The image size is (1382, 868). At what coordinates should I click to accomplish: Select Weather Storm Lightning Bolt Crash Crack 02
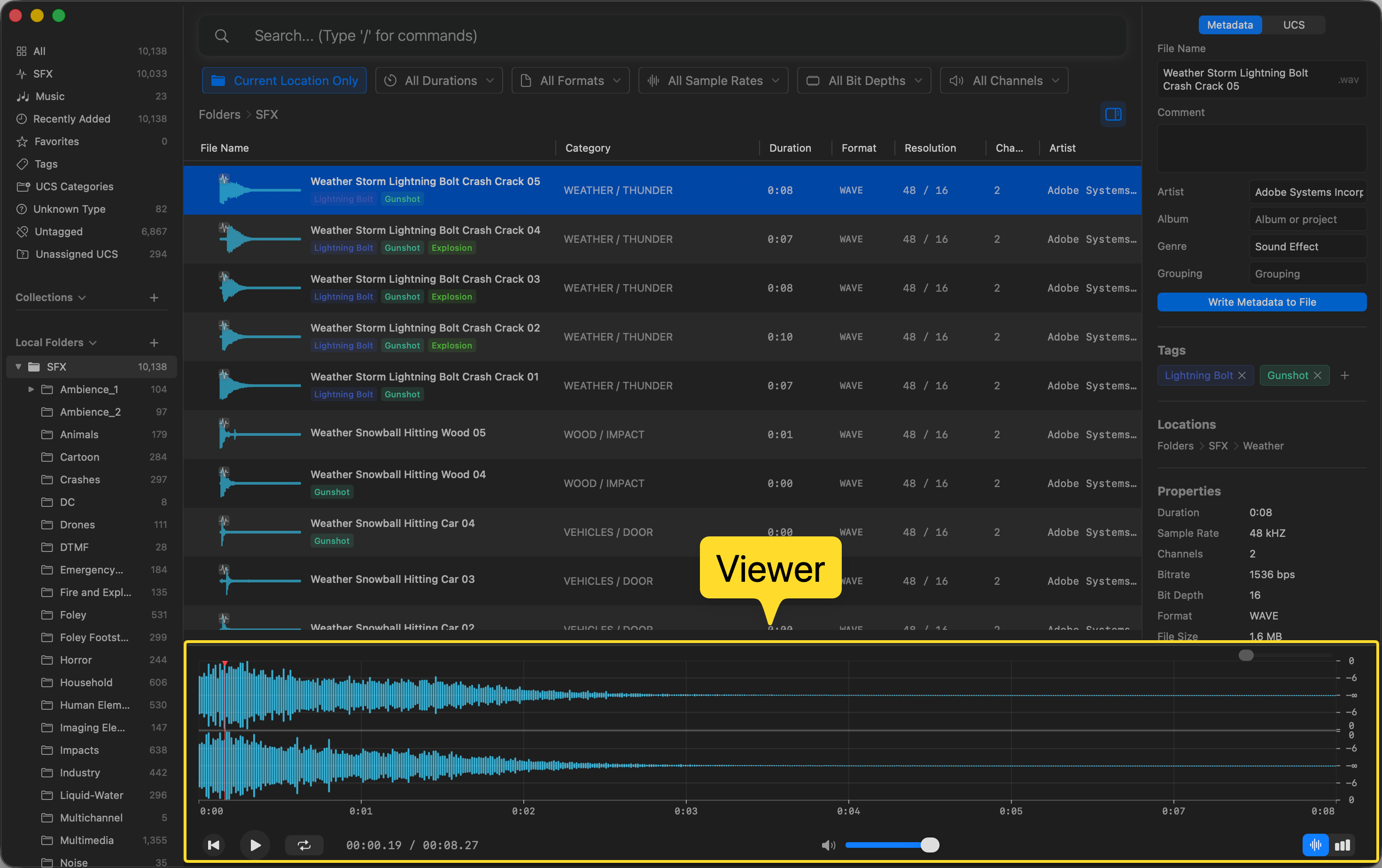(662, 337)
